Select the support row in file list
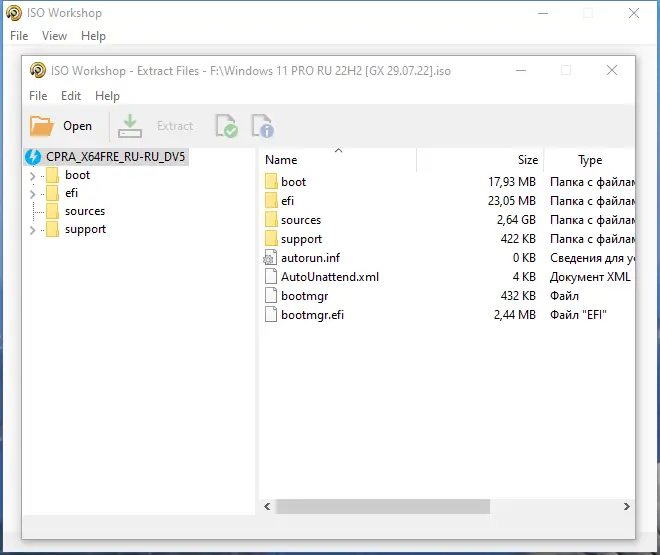The image size is (660, 555). (447, 239)
